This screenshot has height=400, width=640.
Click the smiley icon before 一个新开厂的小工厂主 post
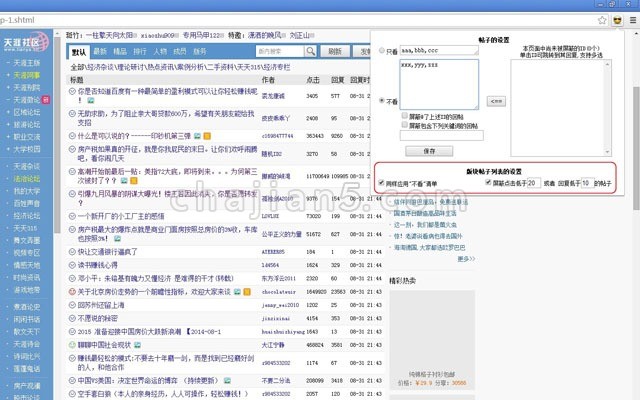click(x=72, y=216)
